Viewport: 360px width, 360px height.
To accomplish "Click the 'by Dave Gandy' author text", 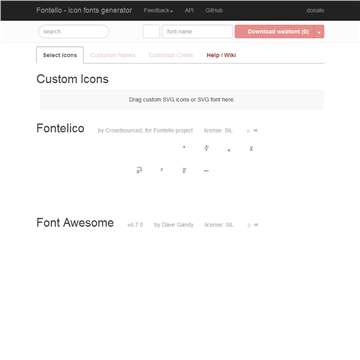I will click(174, 225).
